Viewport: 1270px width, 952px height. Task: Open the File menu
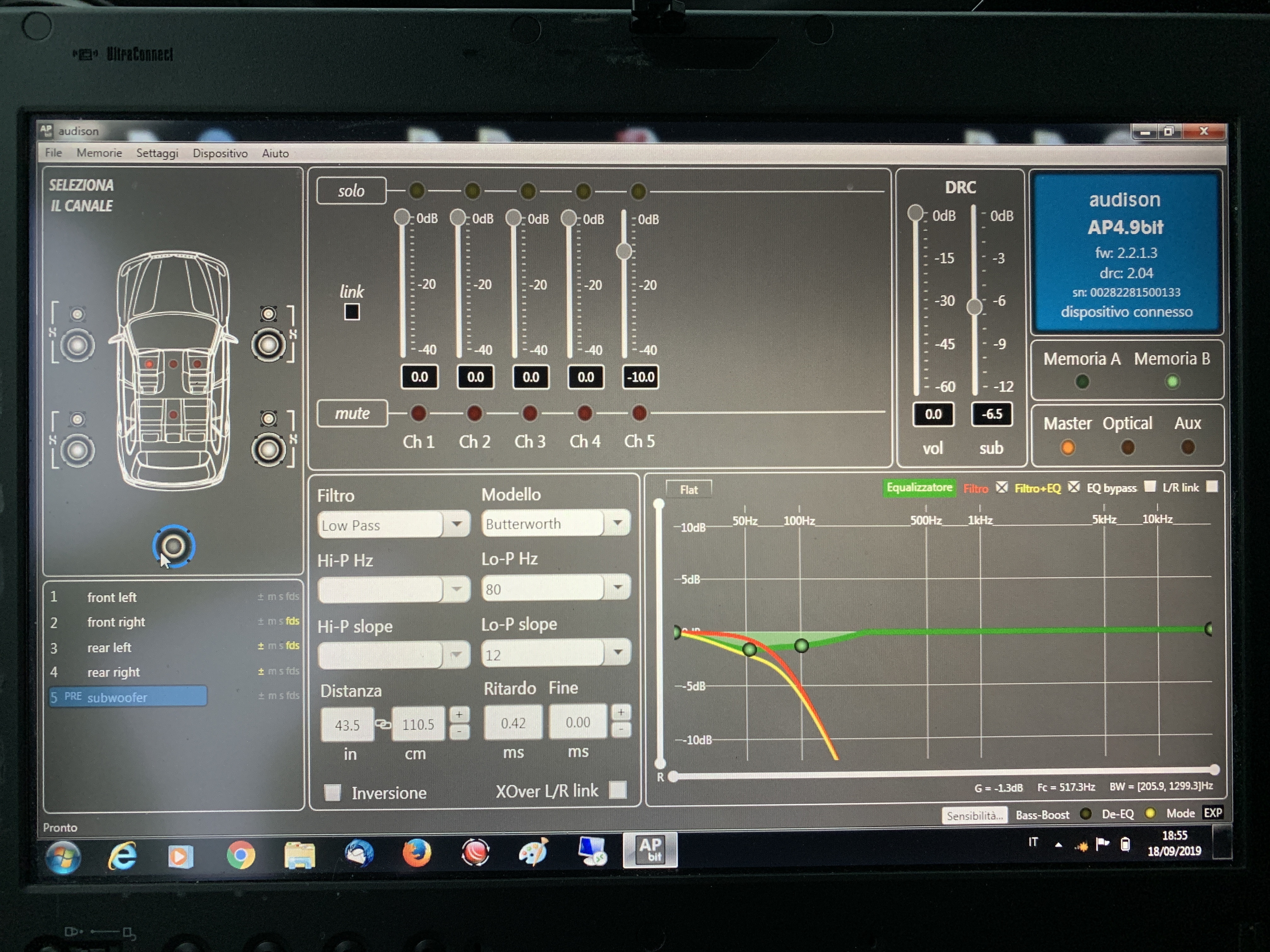pyautogui.click(x=54, y=153)
